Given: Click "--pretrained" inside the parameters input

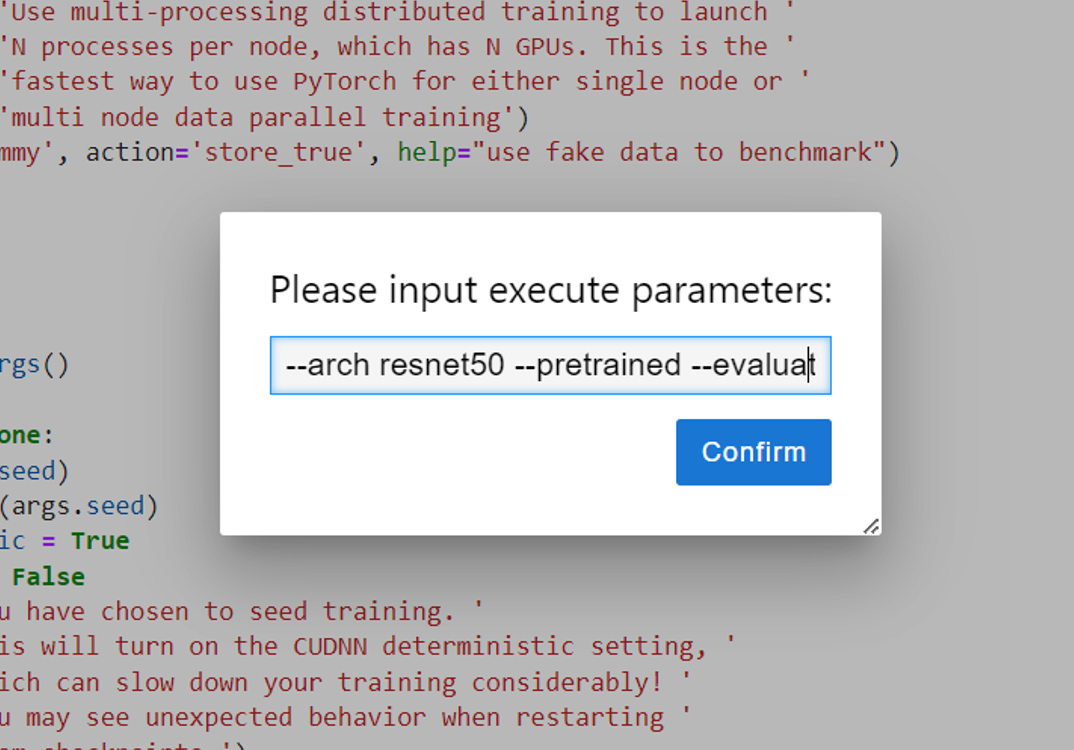Looking at the screenshot, I should click(x=598, y=365).
